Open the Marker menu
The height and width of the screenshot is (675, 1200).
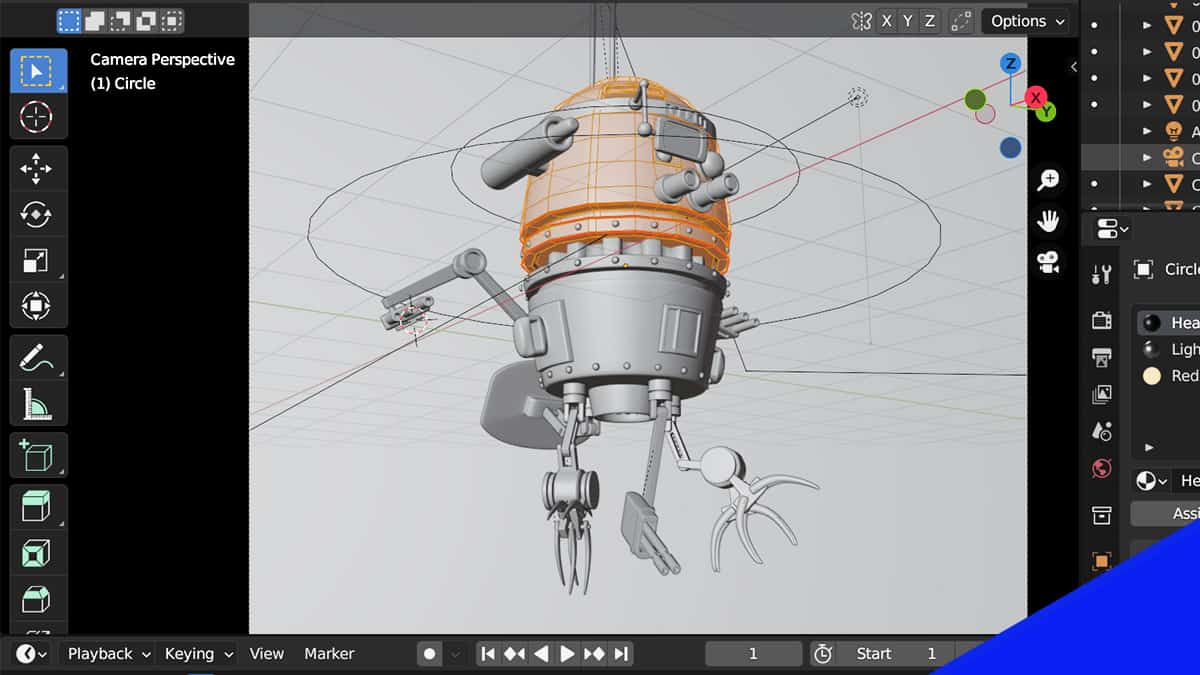pyautogui.click(x=329, y=654)
